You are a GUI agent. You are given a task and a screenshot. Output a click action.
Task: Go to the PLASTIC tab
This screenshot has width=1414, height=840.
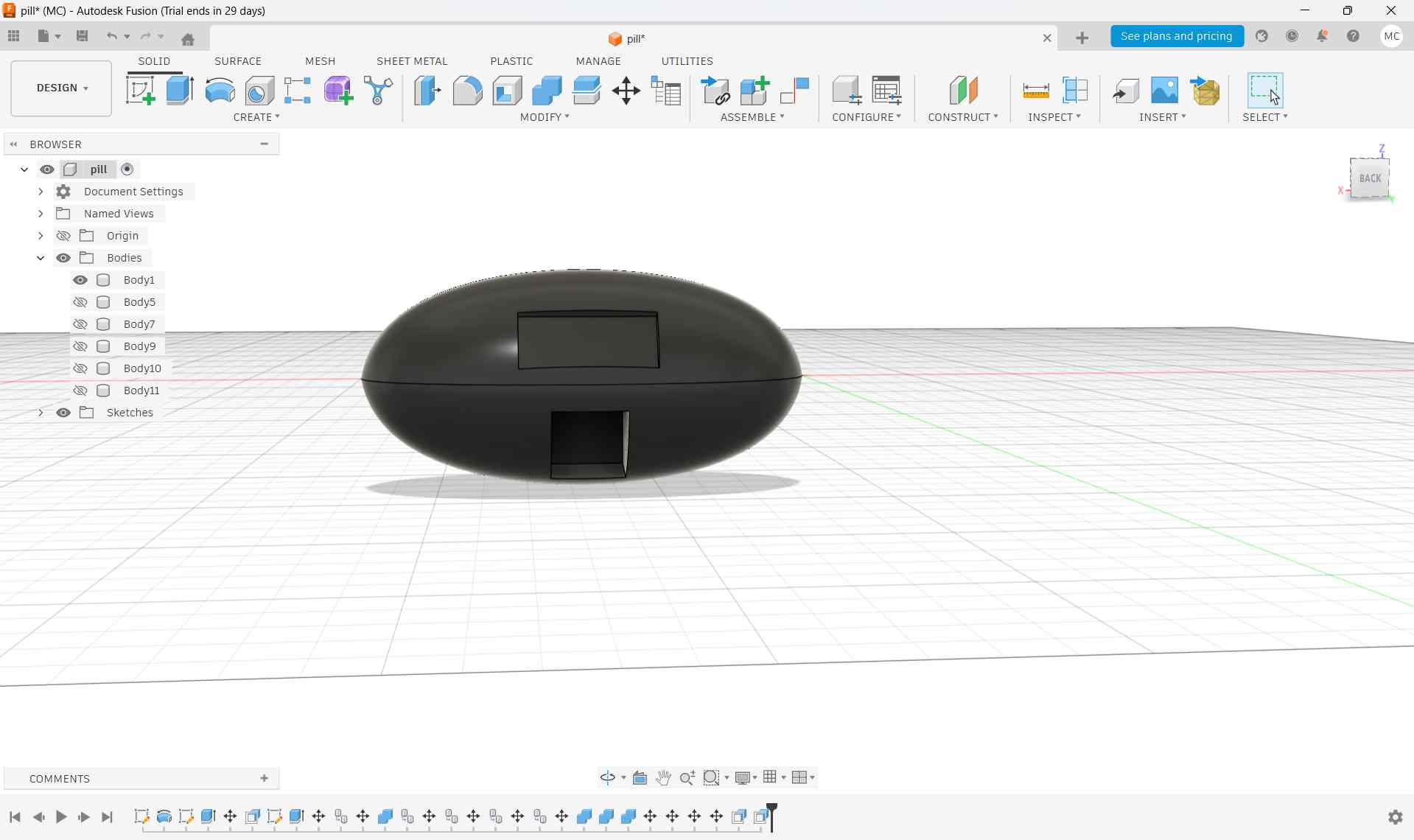pyautogui.click(x=511, y=61)
